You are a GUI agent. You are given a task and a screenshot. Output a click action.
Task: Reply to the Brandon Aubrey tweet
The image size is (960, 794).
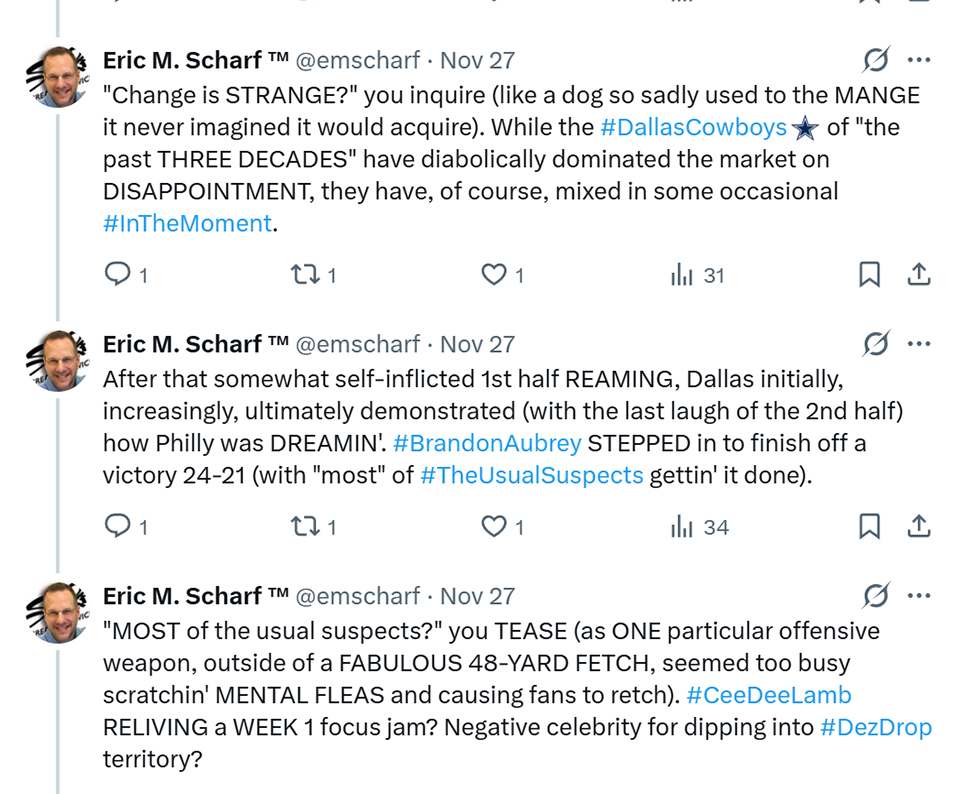coord(119,526)
